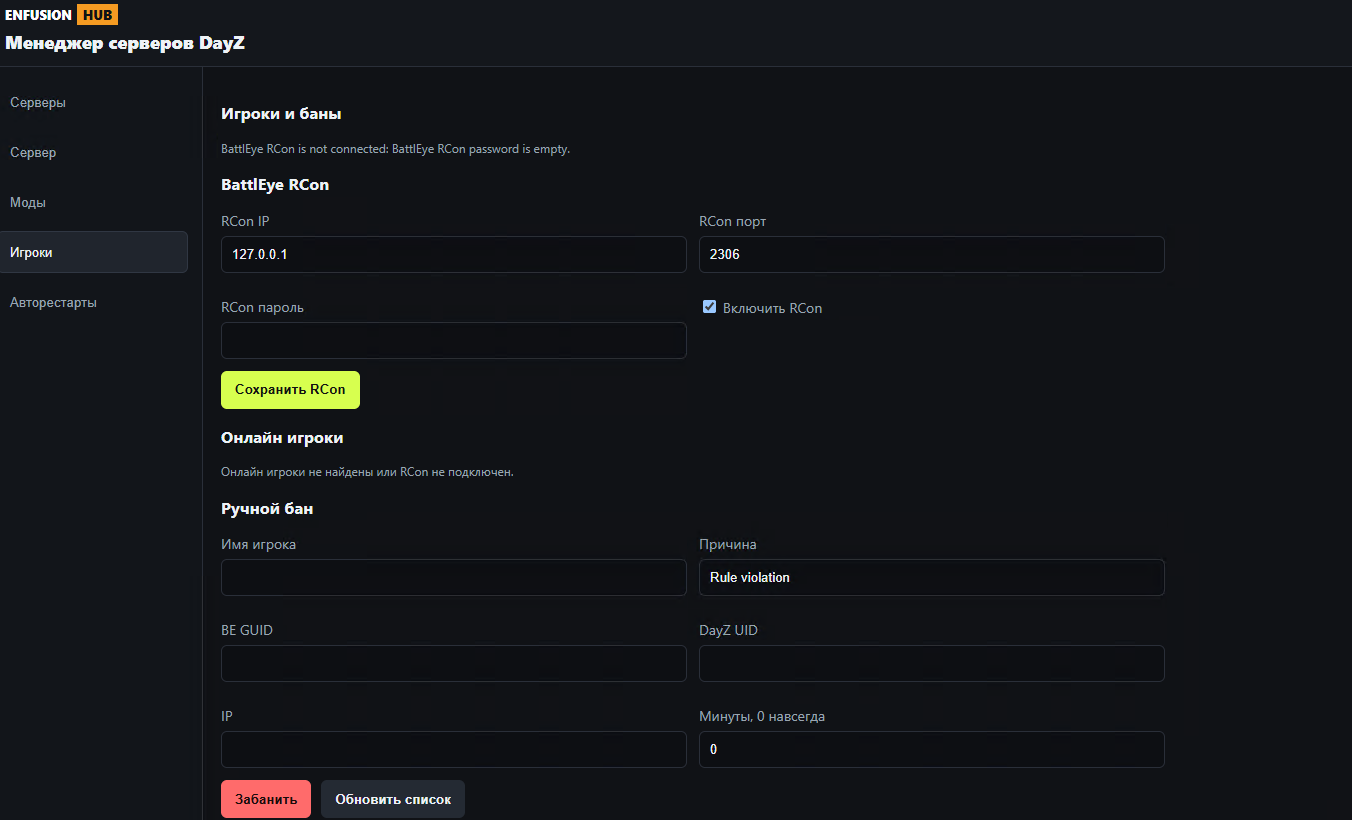Click the BE GUID input field

point(454,663)
